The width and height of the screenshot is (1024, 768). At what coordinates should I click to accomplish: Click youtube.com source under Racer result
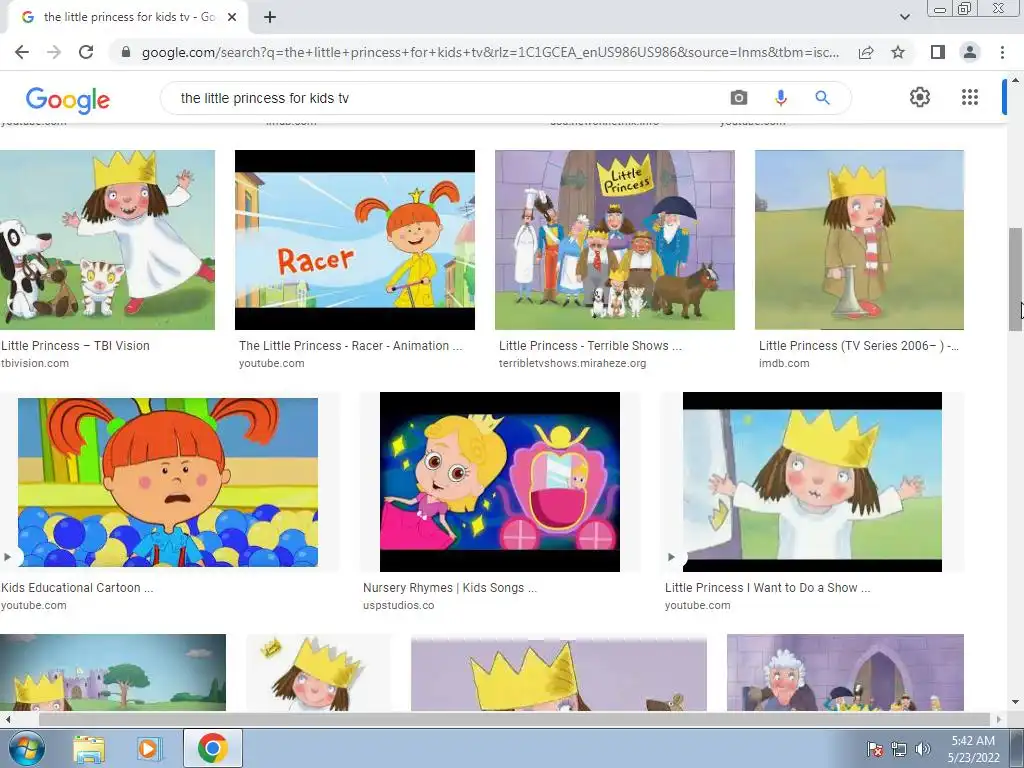(x=271, y=363)
